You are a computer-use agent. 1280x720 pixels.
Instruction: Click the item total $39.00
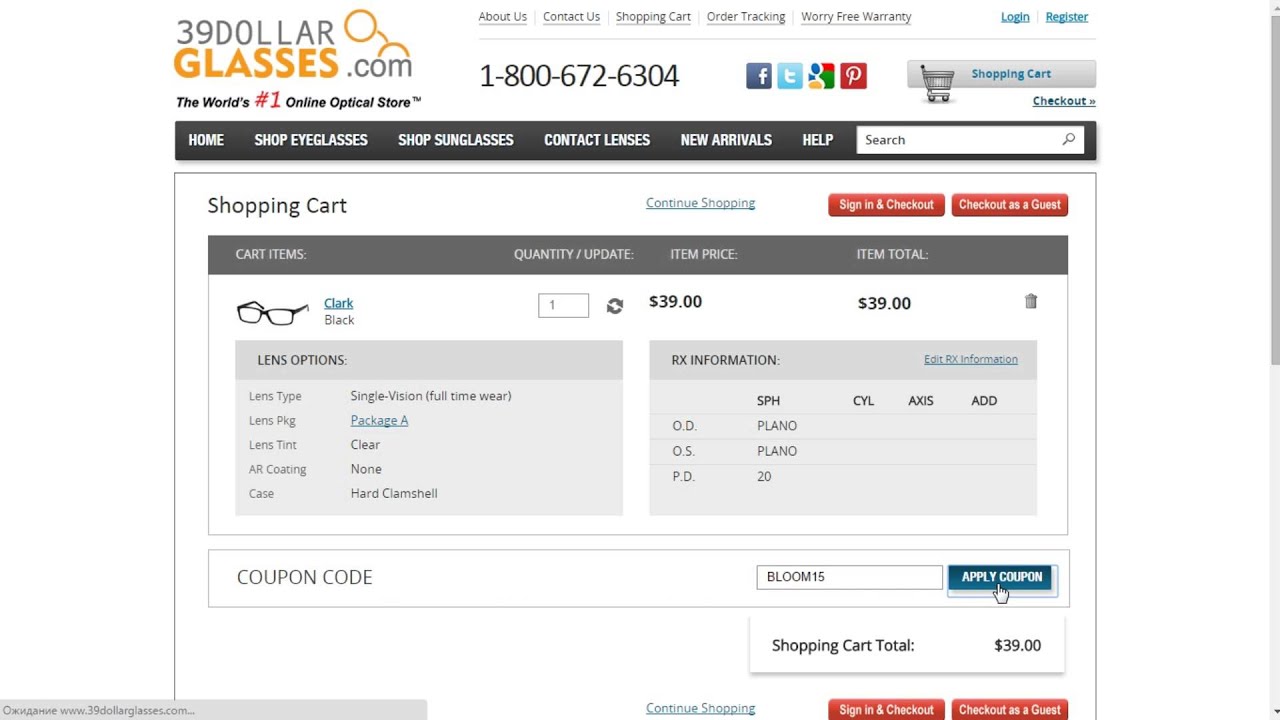tap(884, 303)
